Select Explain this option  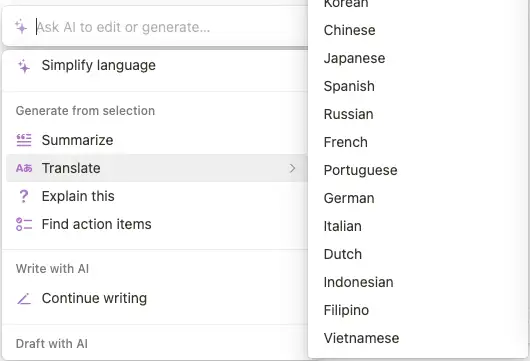pyautogui.click(x=156, y=196)
